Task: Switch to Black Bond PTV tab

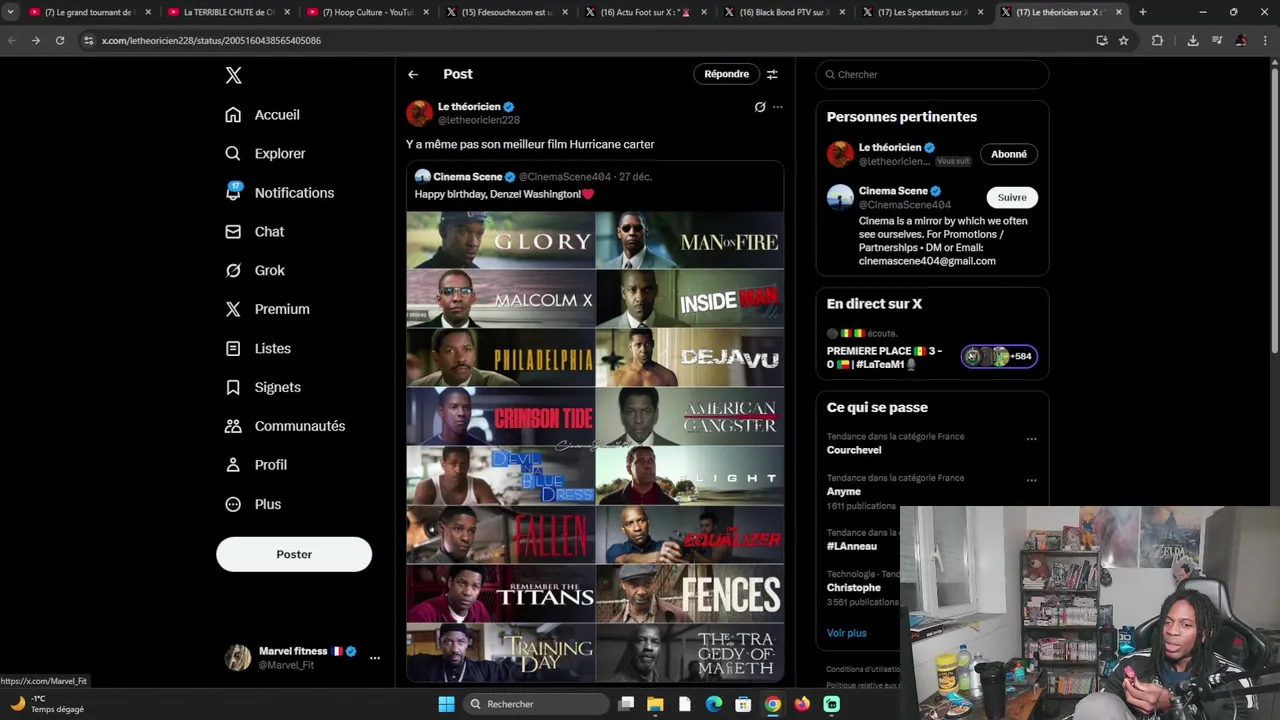Action: [783, 12]
